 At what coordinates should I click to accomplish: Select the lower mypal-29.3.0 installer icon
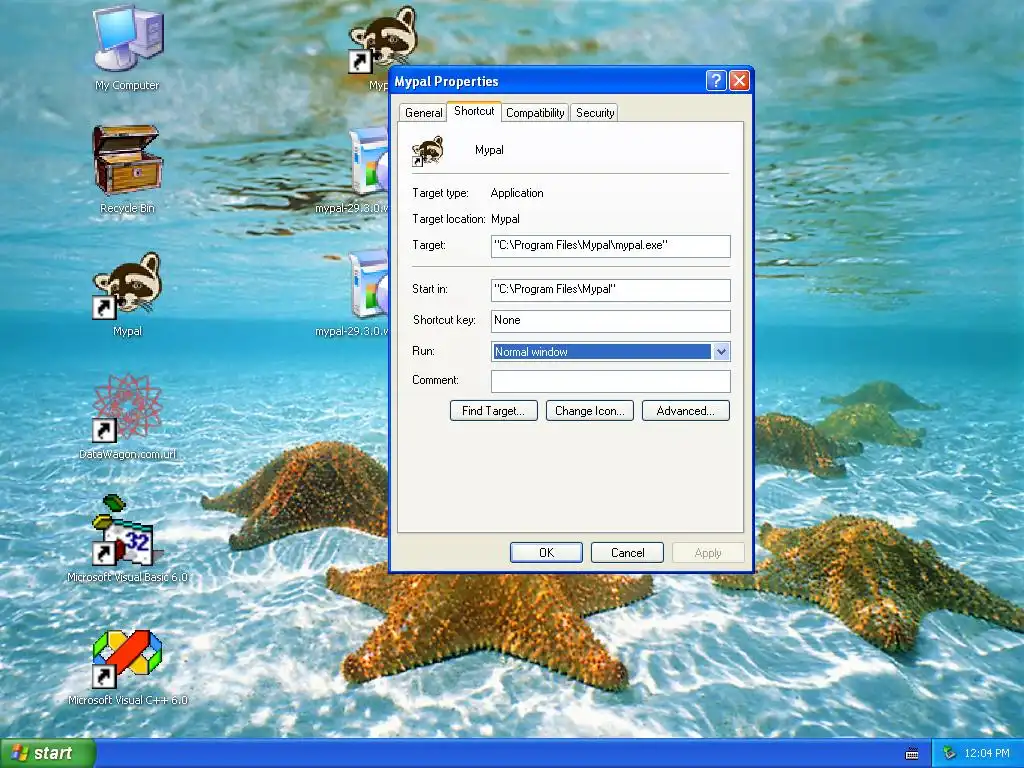coord(369,284)
